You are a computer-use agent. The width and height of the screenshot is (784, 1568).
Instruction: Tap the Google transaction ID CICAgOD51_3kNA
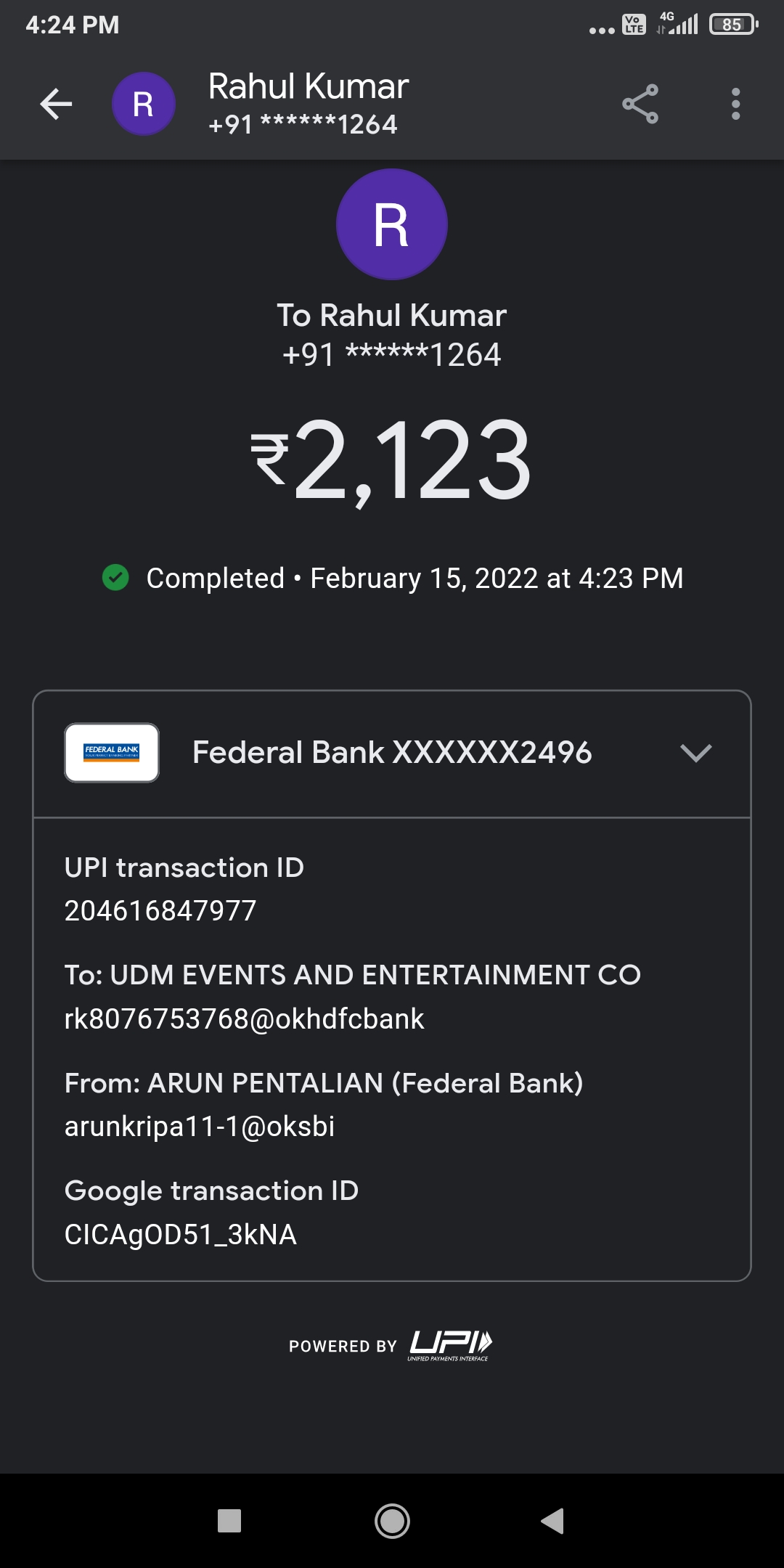pyautogui.click(x=181, y=1234)
